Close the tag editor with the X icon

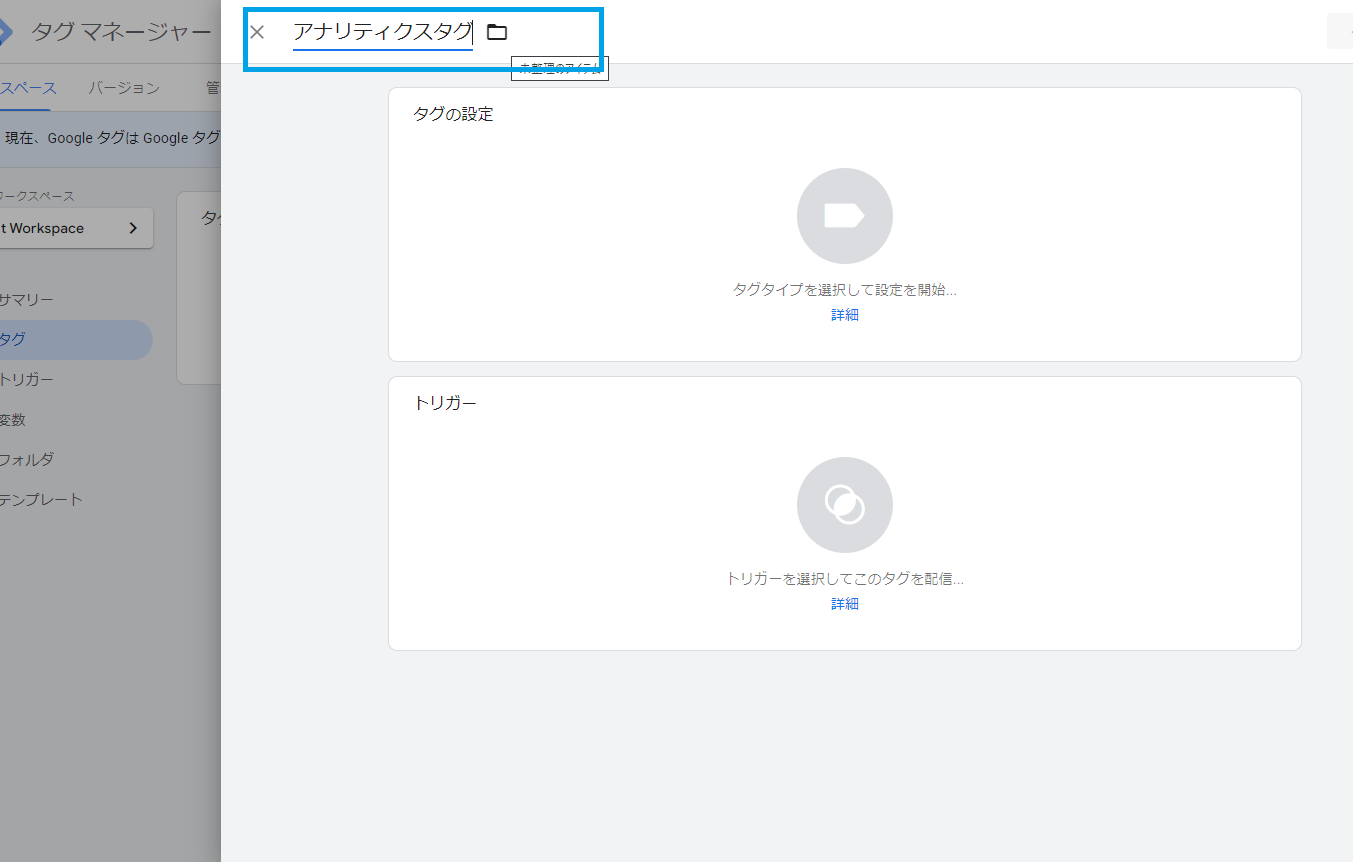(x=257, y=32)
